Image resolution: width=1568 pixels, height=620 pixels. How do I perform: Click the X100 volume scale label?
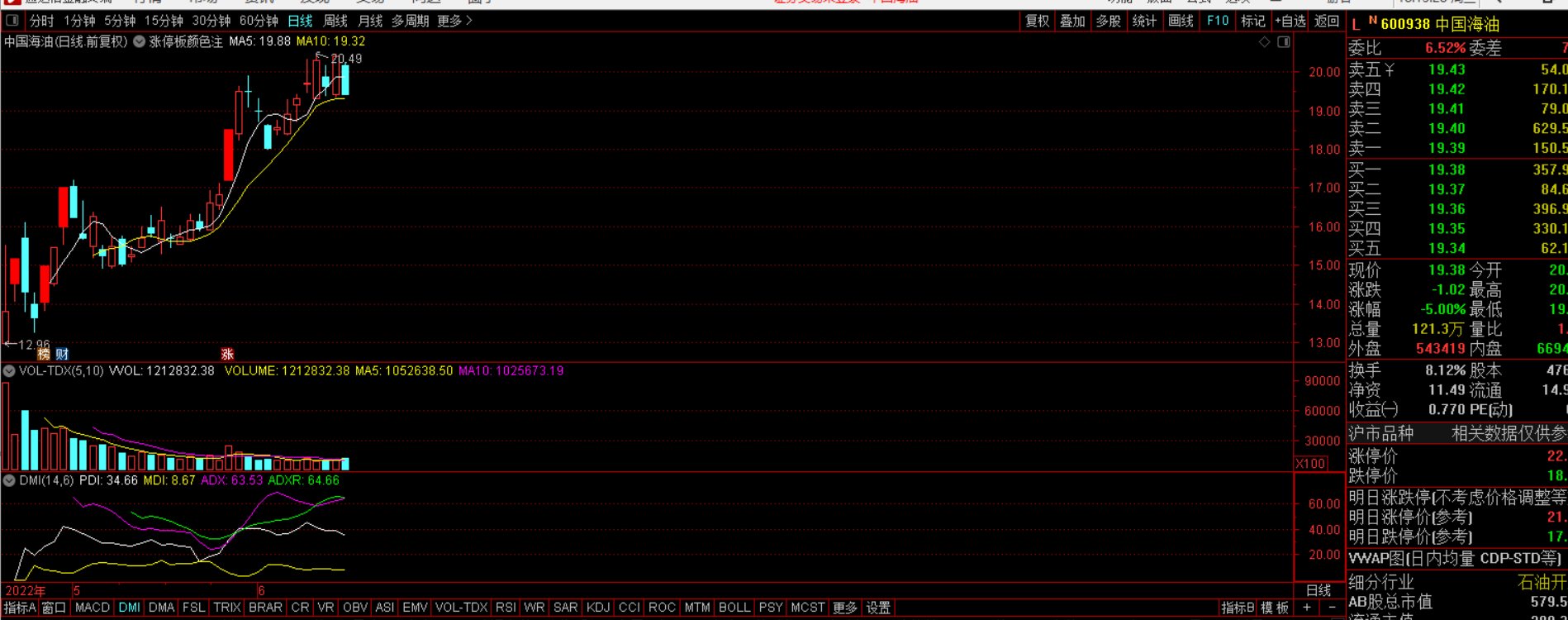pos(1310,464)
